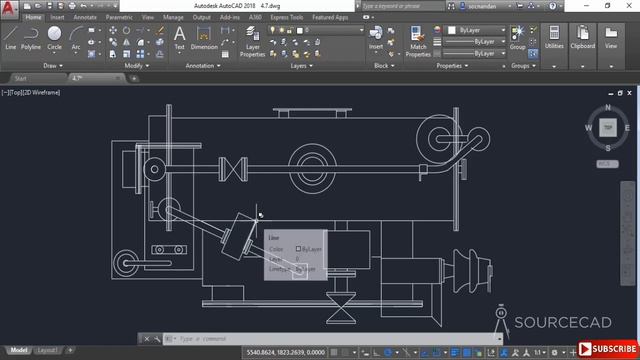Screen dimensions: 640x360
Task: Click the Erase tool icon
Action: [x=160, y=30]
